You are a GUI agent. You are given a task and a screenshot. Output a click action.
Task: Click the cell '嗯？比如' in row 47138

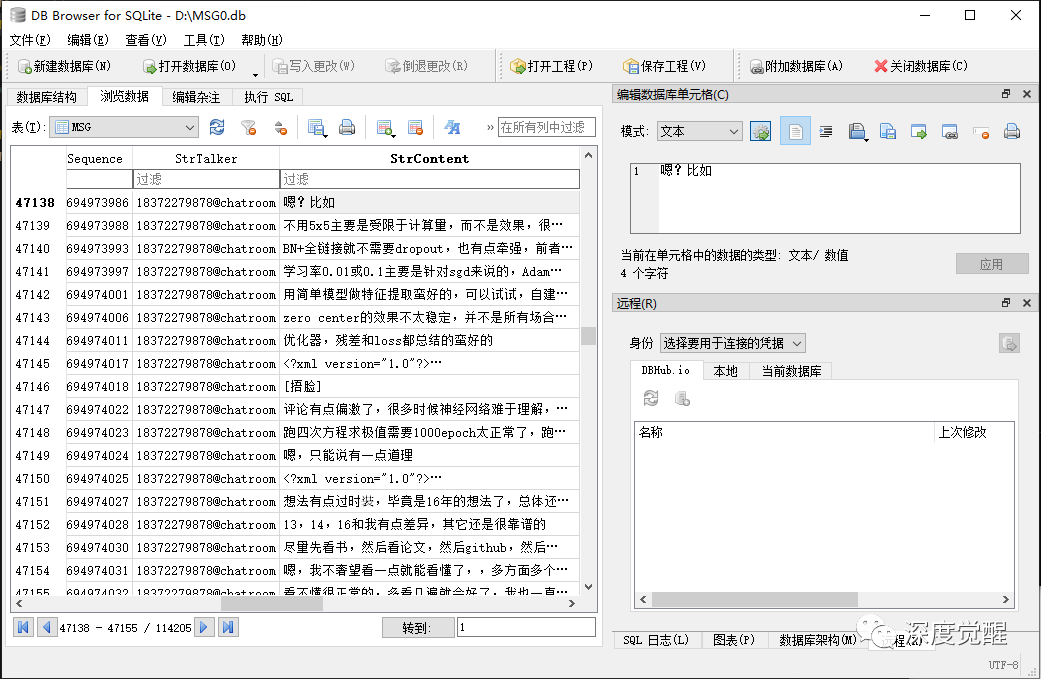click(x=430, y=202)
